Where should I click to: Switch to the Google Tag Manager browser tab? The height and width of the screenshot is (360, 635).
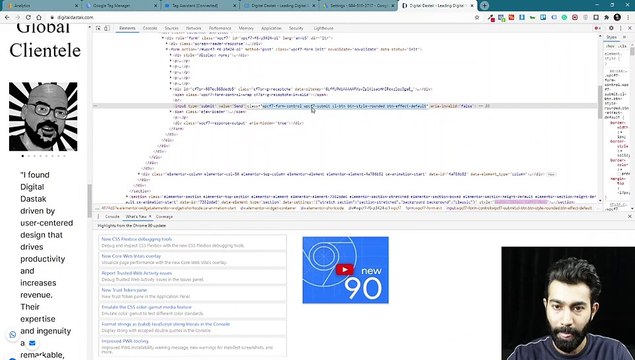pyautogui.click(x=121, y=6)
